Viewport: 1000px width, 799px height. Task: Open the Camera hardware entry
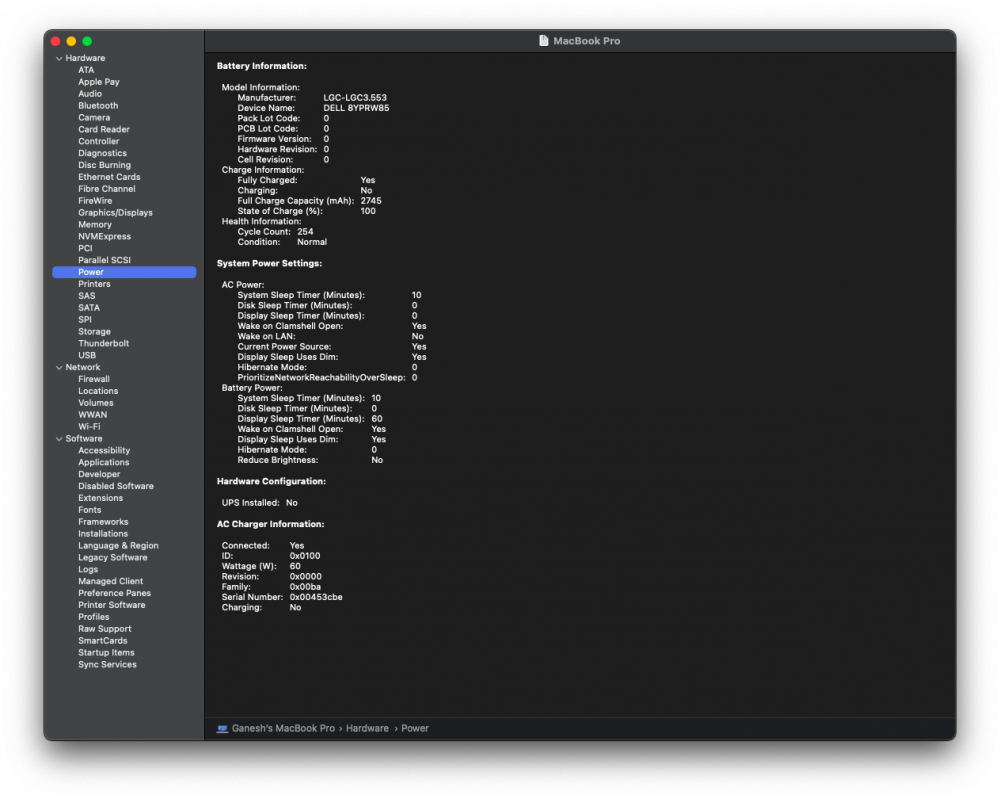[x=94, y=117]
